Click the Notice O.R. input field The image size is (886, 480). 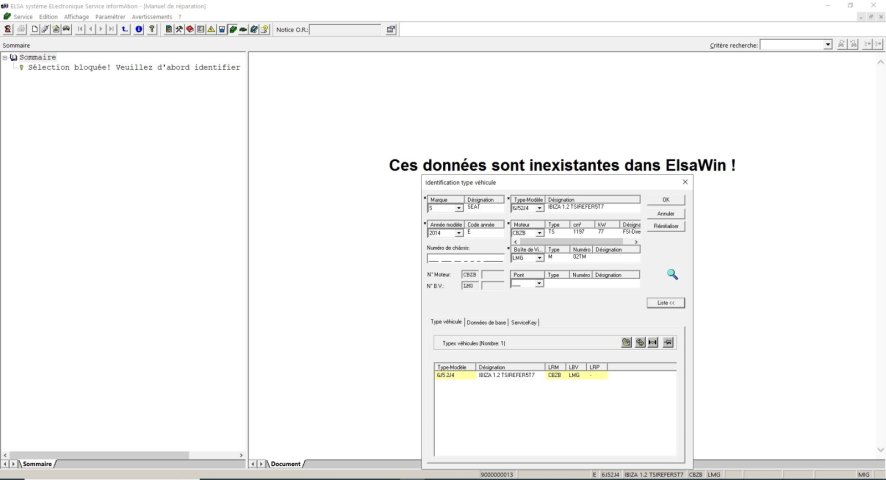coord(345,29)
